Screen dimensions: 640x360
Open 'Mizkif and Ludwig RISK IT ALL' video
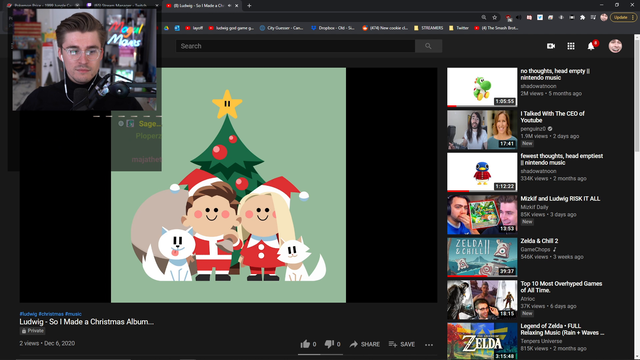560,198
